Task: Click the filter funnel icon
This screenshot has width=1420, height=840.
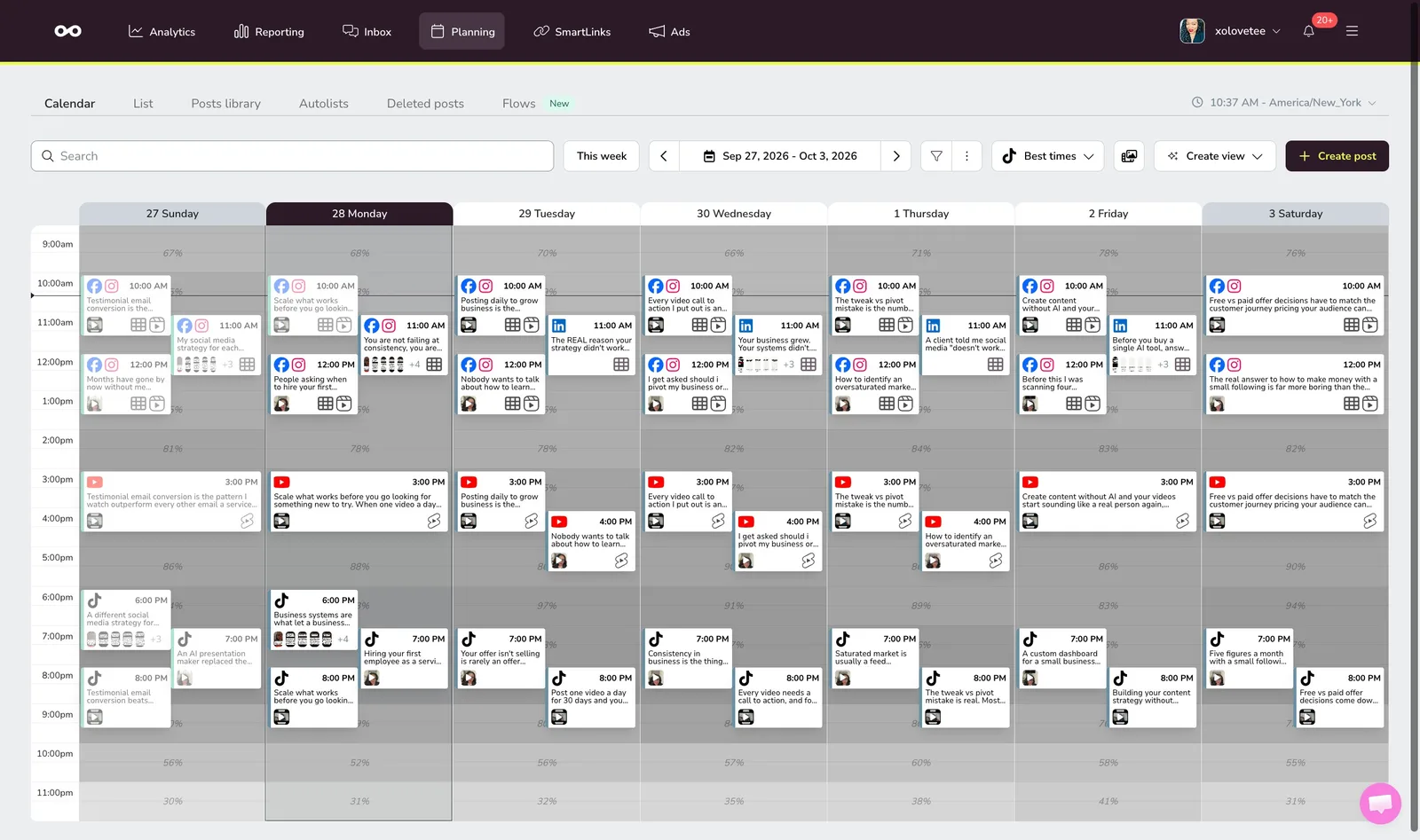Action: pos(936,156)
